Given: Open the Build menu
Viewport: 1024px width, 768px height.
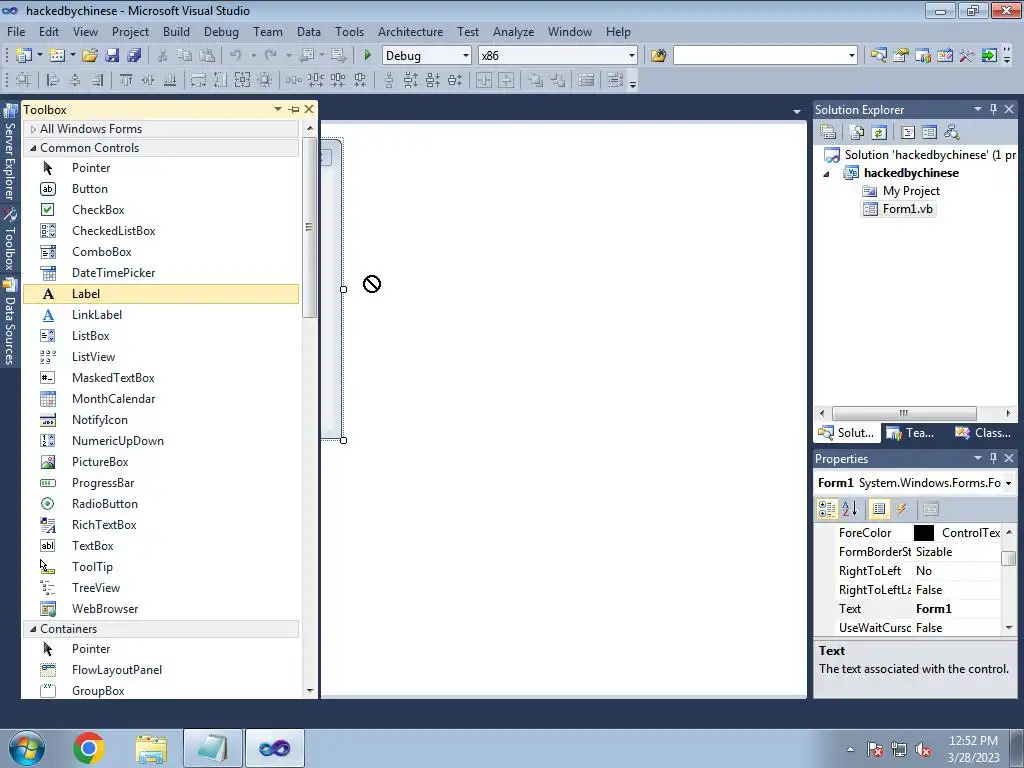Looking at the screenshot, I should click(x=176, y=31).
